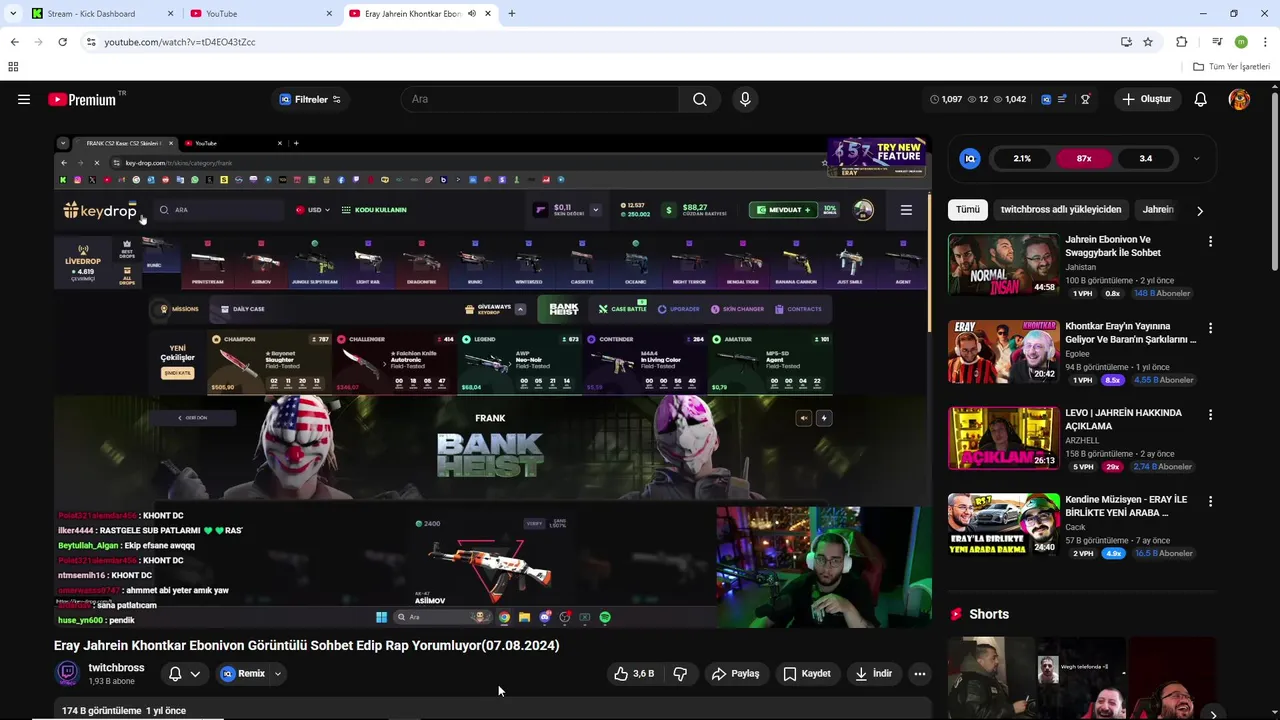Viewport: 1280px width, 720px height.
Task: Open more options for LEVO Jahrein video
Action: (1210, 415)
